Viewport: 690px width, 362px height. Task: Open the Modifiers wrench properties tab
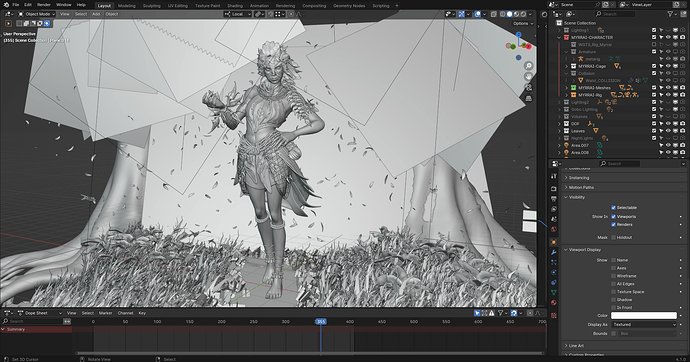click(x=554, y=252)
